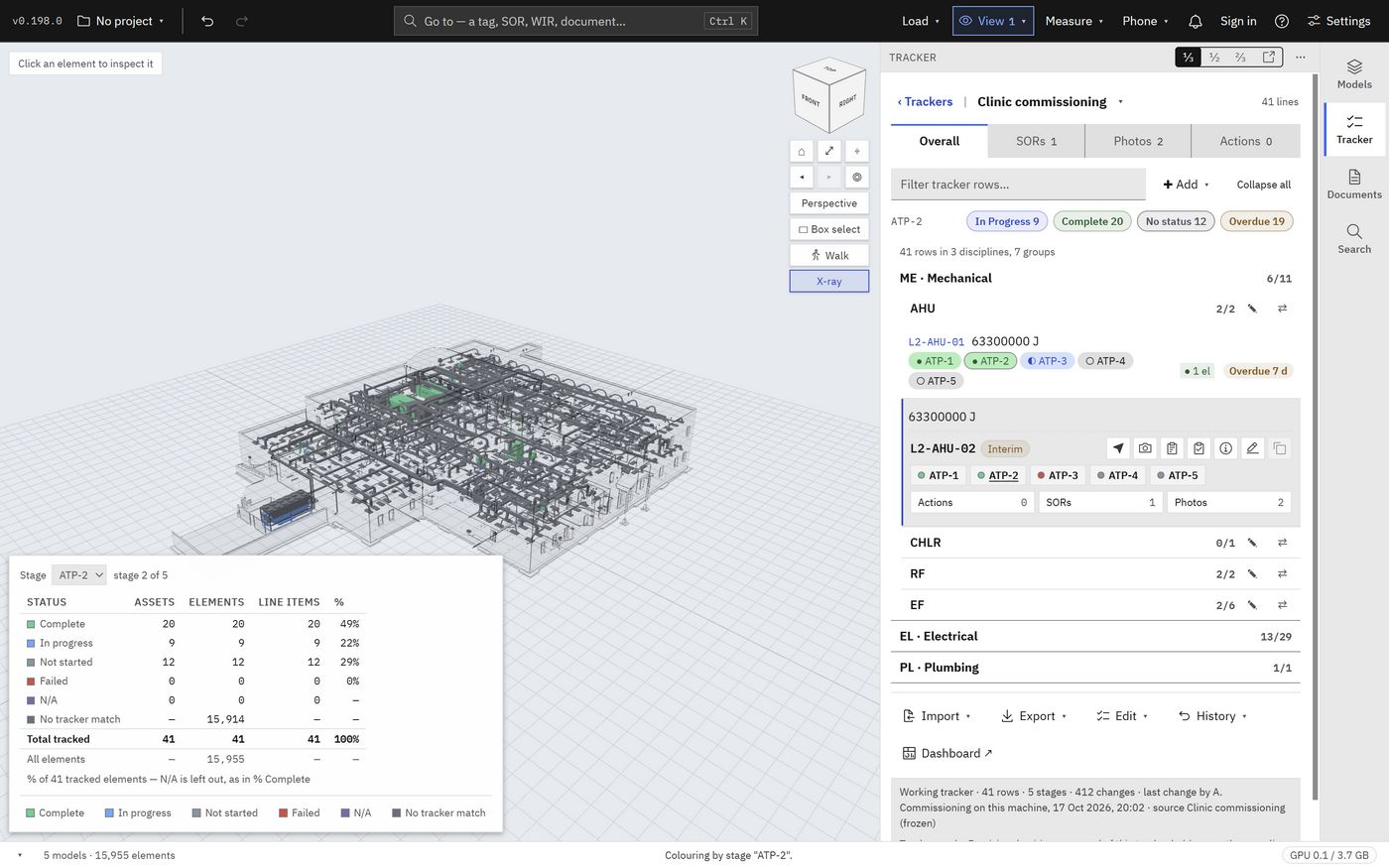Click the edit pencil icon on L2-AHU-02

[1253, 448]
